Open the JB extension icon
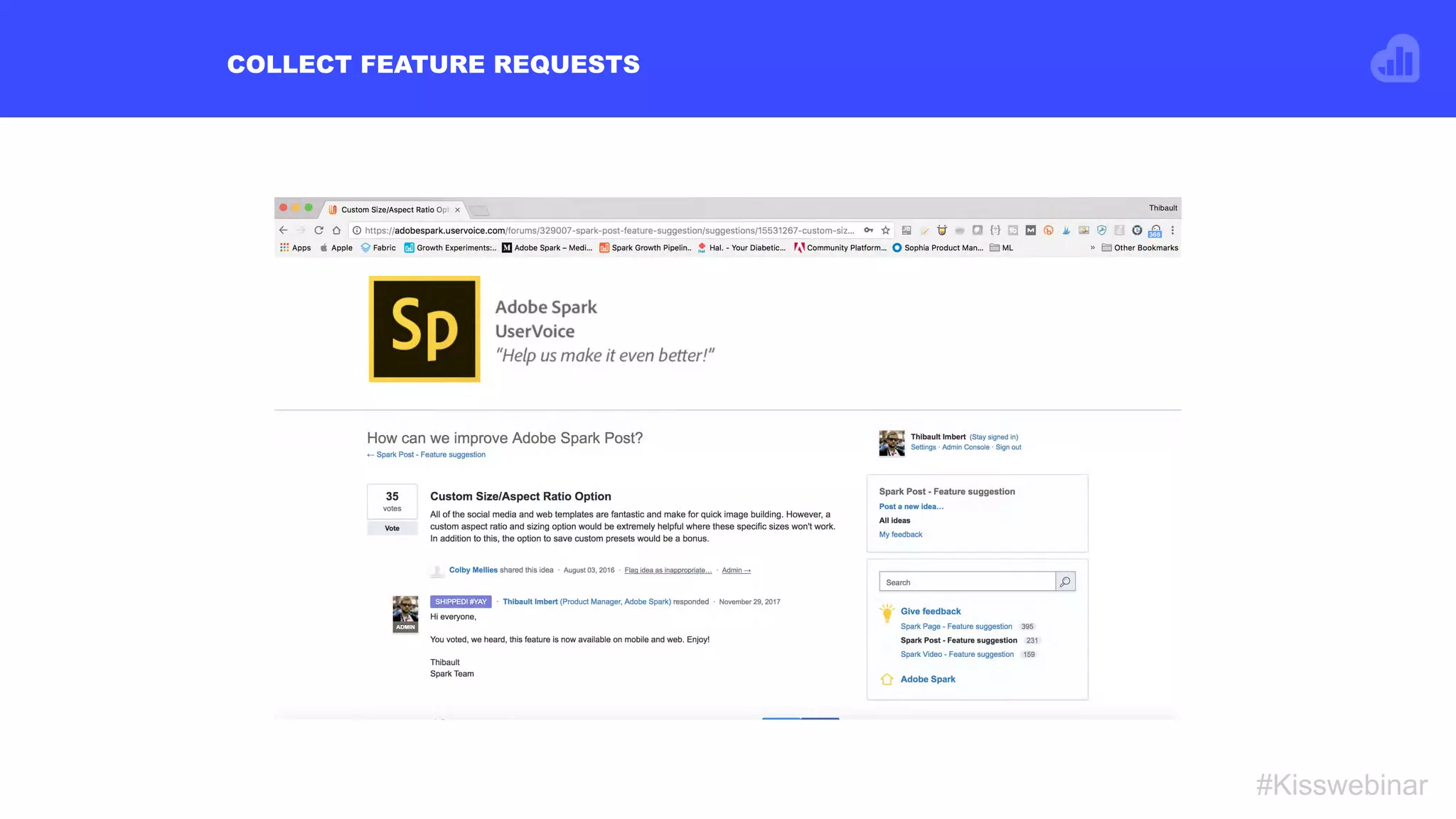This screenshot has height=819, width=1456. [906, 230]
